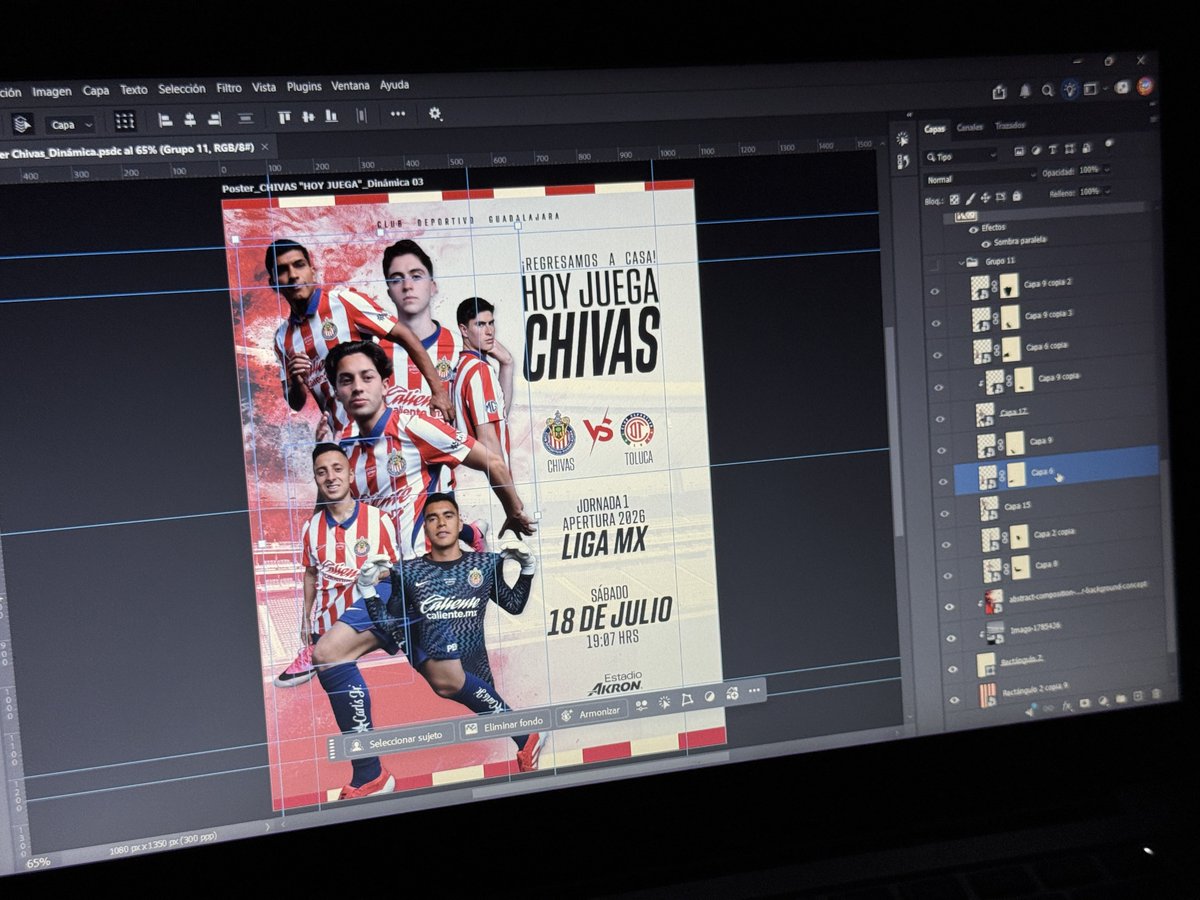Align bottom edges icon
1200x900 pixels.
coord(331,116)
